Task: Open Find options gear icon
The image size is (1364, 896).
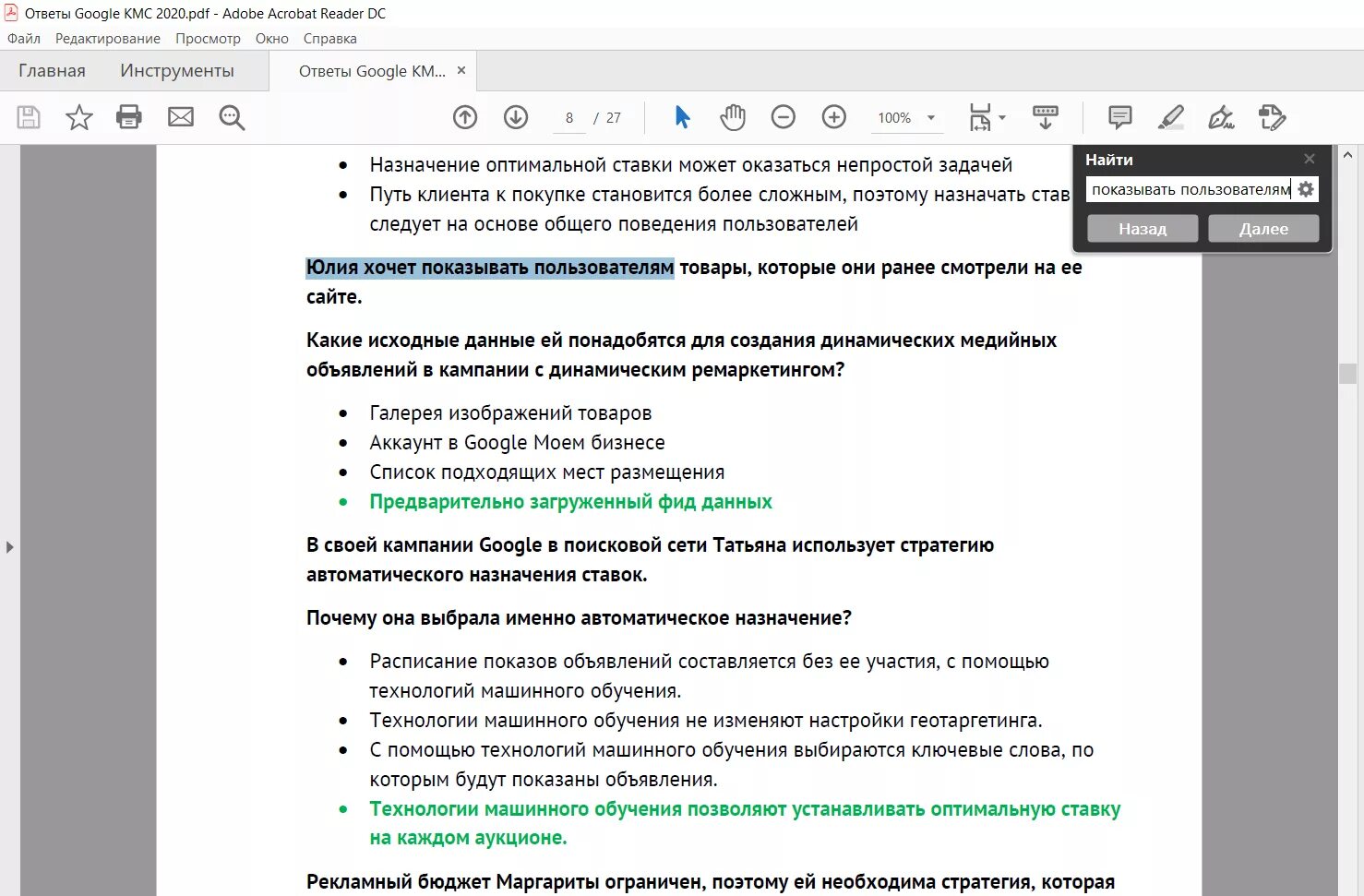Action: 1306,189
